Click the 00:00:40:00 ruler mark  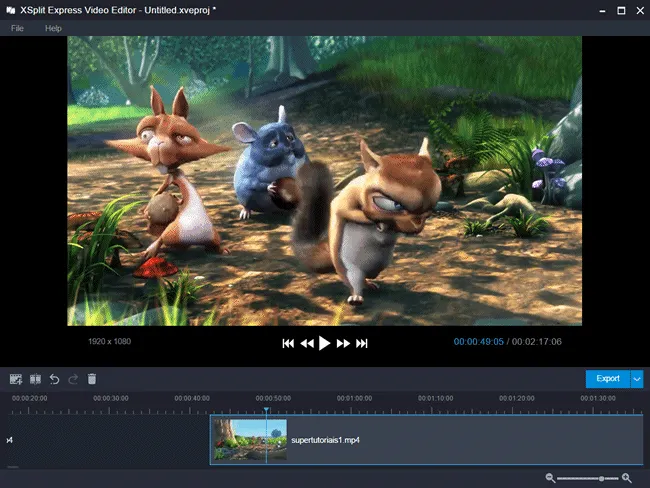192,398
